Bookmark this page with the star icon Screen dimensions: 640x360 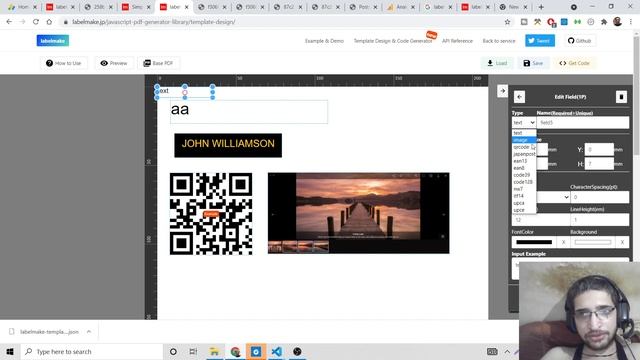(x=507, y=22)
